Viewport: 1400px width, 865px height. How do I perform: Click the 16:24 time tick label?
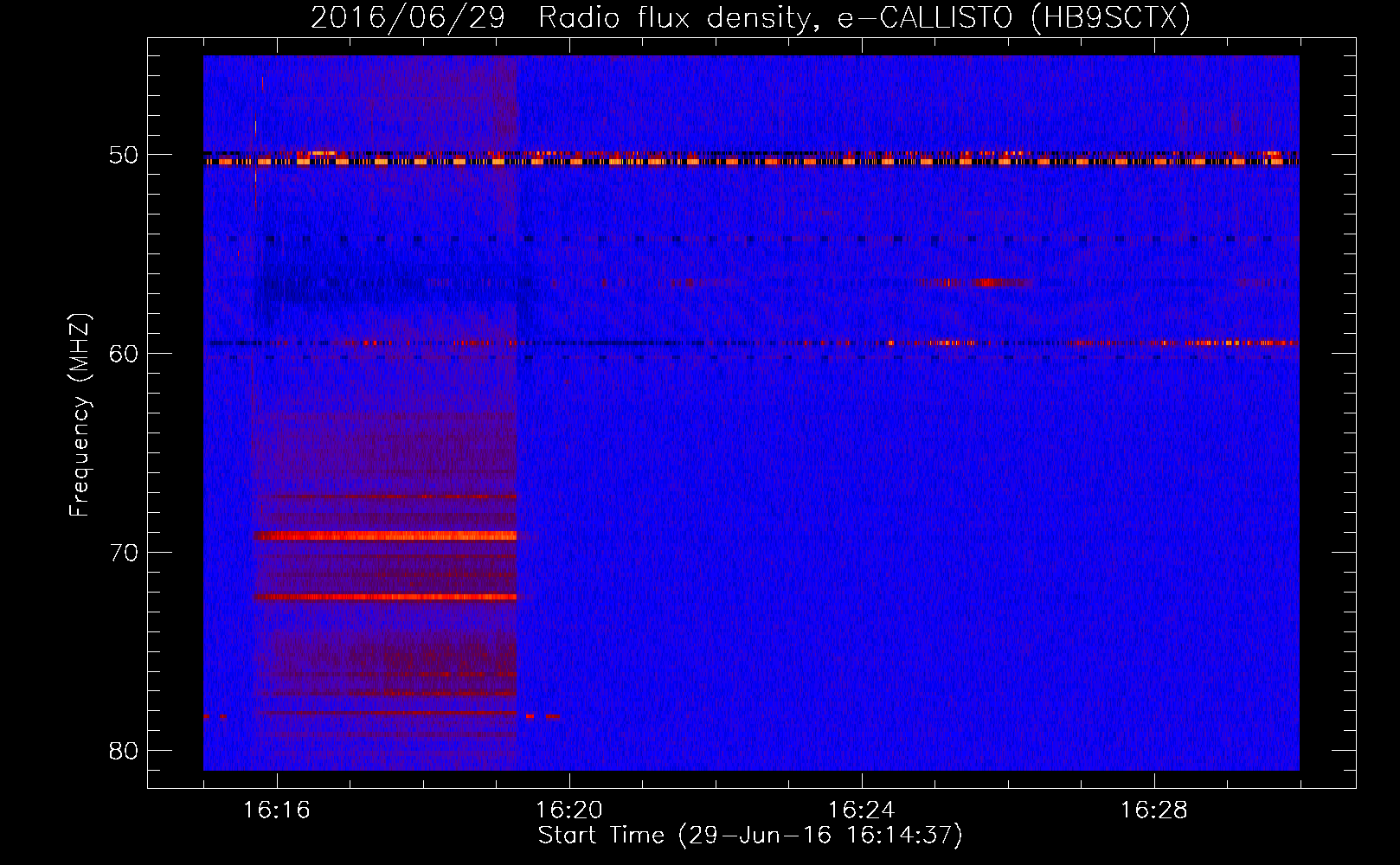point(862,811)
